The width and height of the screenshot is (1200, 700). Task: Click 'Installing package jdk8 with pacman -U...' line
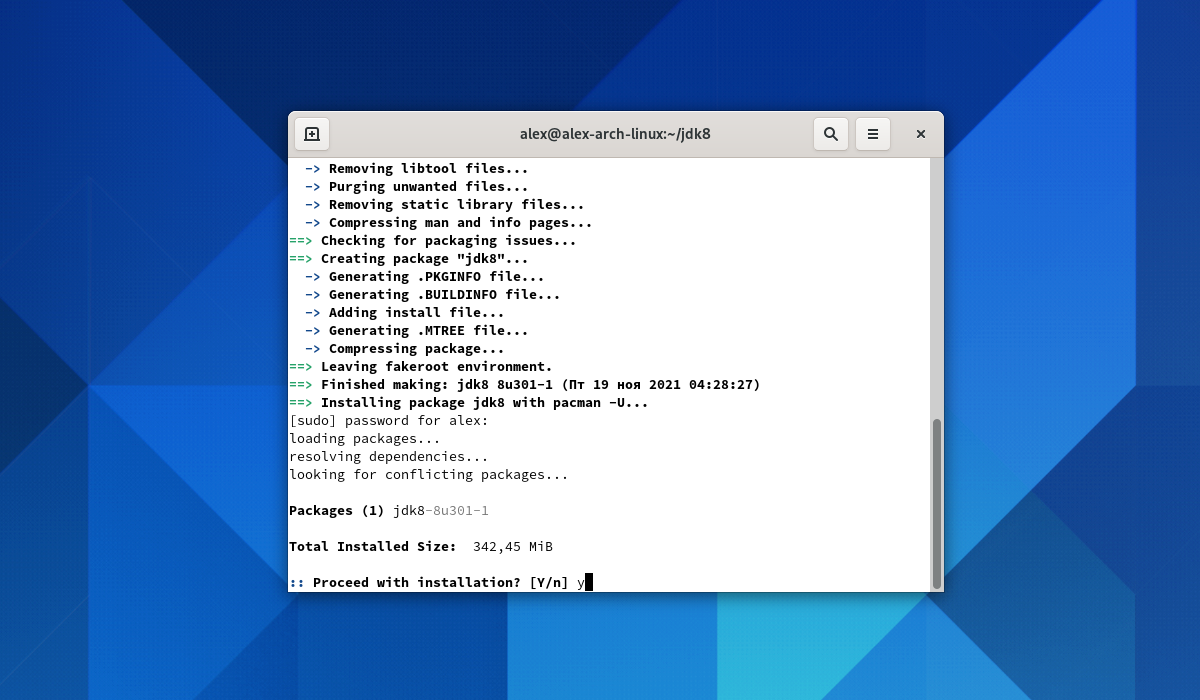[x=469, y=403]
